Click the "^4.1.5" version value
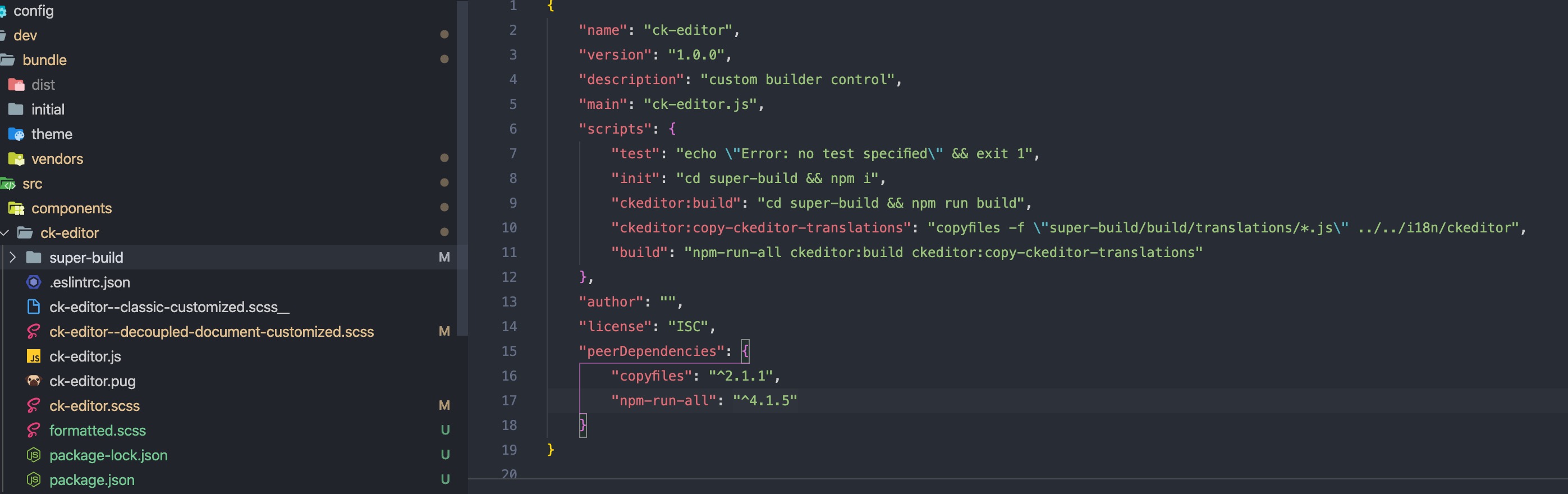Image resolution: width=1568 pixels, height=494 pixels. (765, 401)
